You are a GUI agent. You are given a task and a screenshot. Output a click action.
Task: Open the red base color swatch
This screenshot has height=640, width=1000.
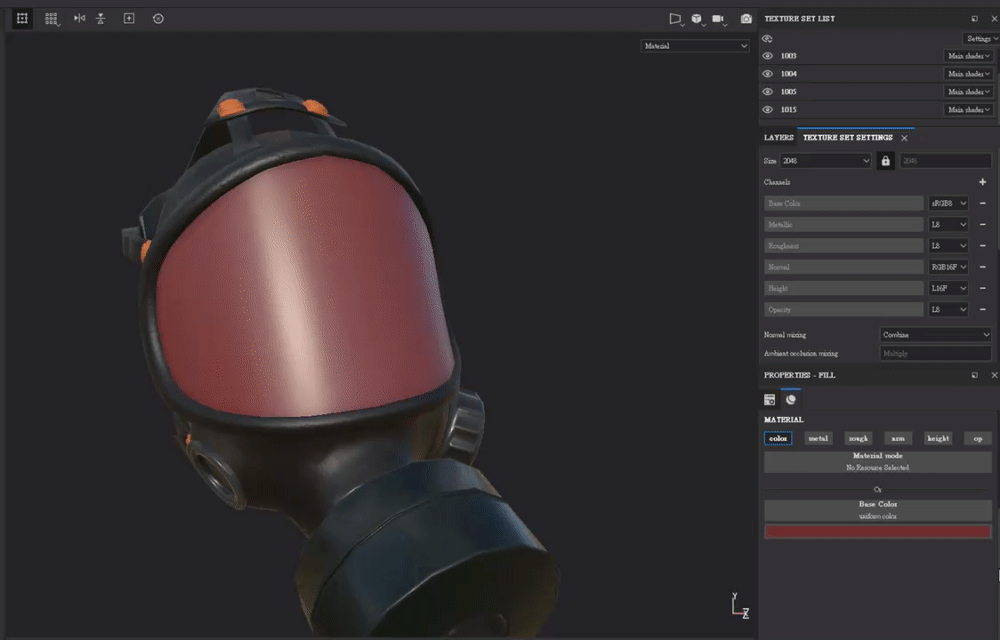pos(878,532)
